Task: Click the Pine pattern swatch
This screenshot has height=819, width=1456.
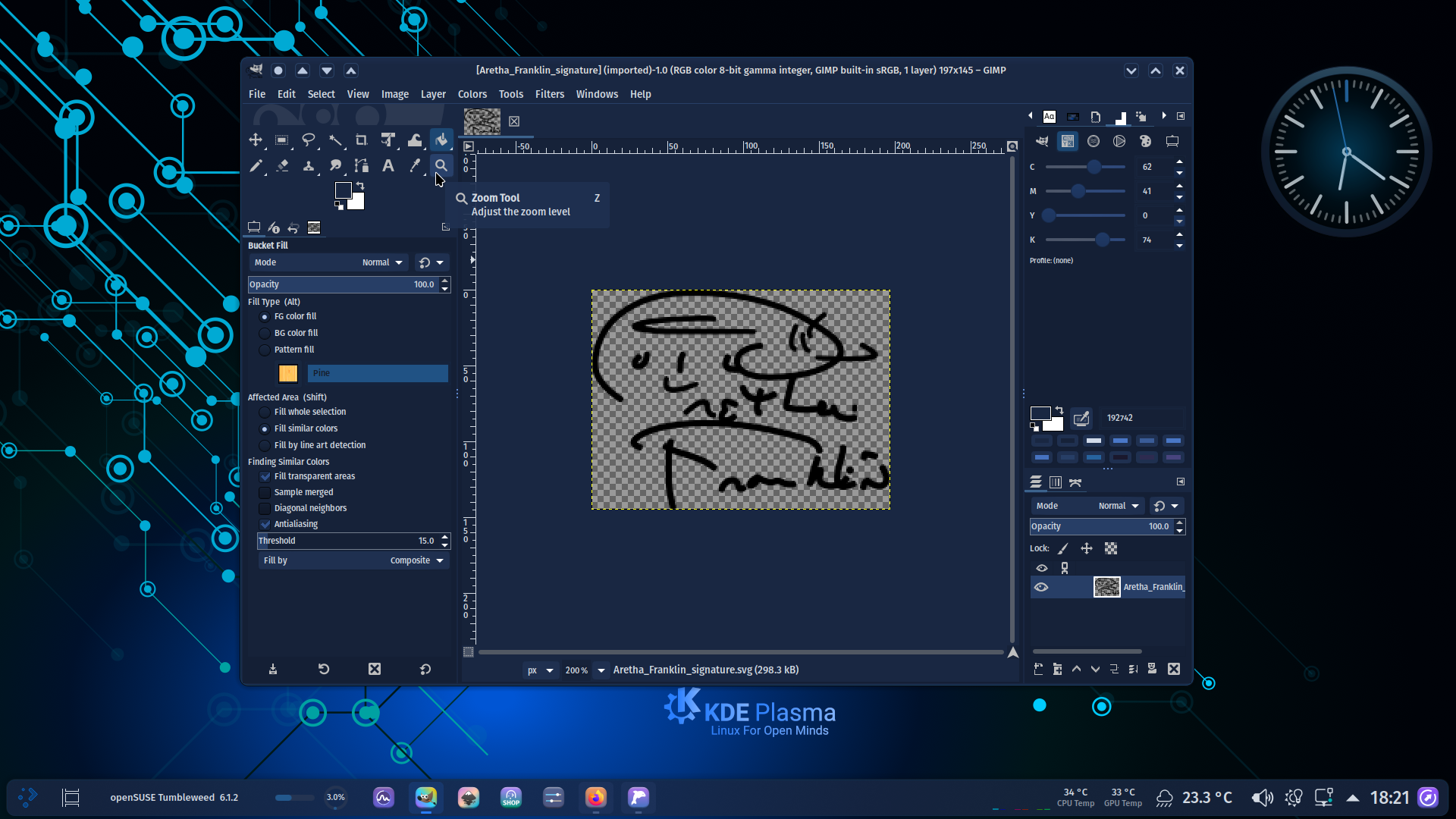Action: tap(288, 373)
